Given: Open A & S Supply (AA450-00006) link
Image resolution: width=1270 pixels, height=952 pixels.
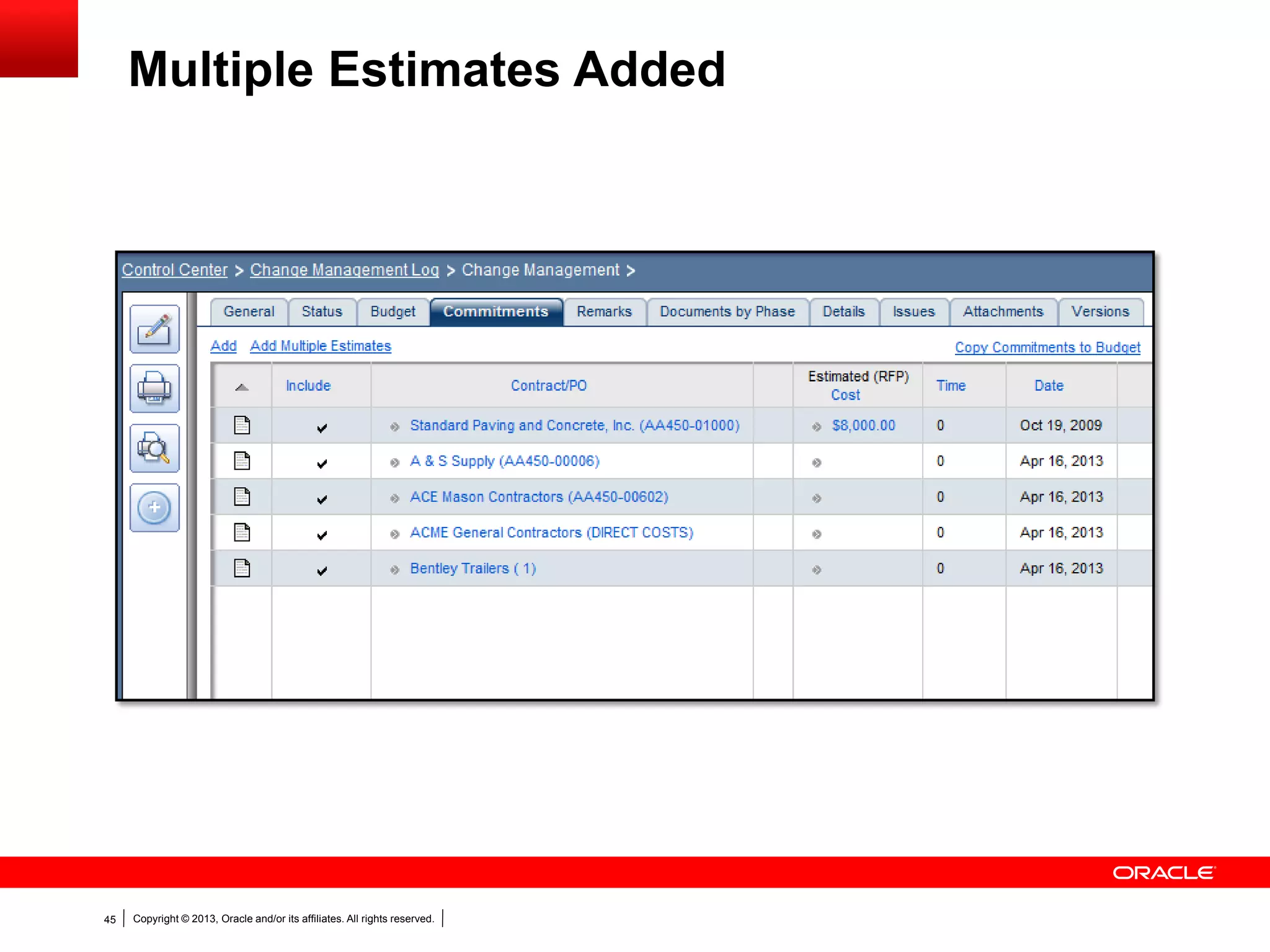Looking at the screenshot, I should coord(505,461).
